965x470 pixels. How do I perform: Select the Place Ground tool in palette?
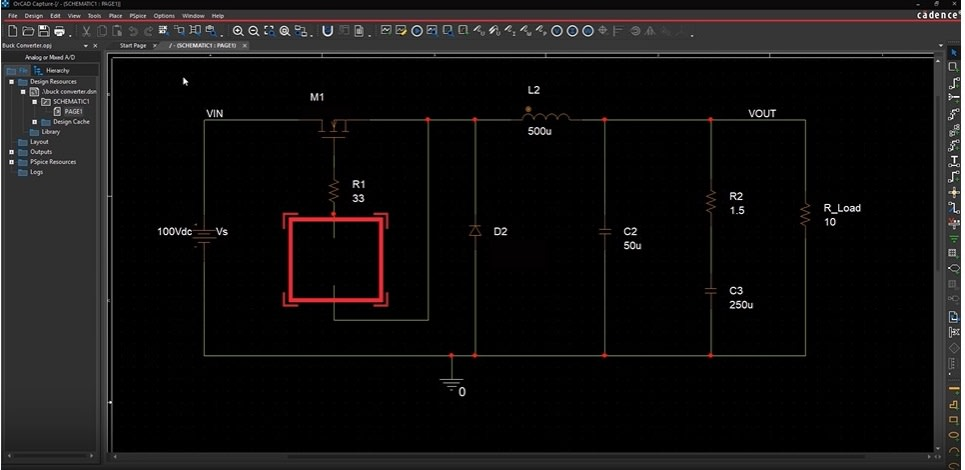tap(954, 238)
